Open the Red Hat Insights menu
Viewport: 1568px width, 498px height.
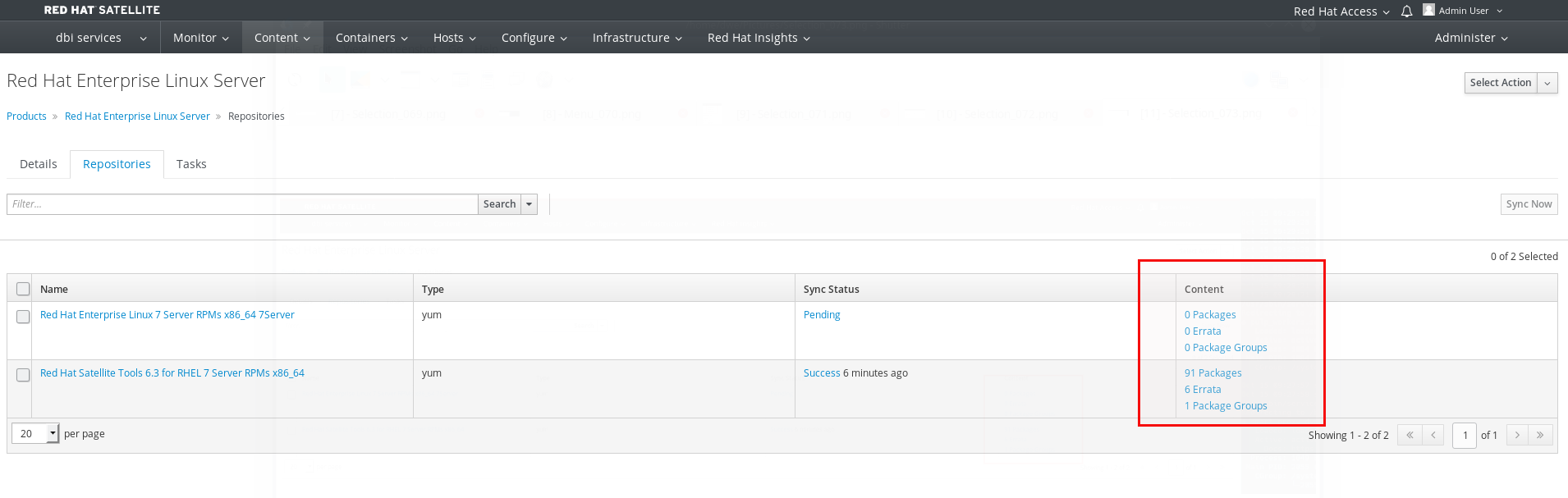tap(759, 38)
